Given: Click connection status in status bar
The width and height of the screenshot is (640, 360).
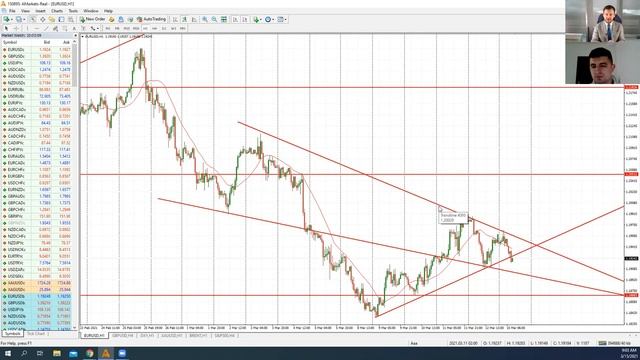Looking at the screenshot, I should pyautogui.click(x=616, y=343).
